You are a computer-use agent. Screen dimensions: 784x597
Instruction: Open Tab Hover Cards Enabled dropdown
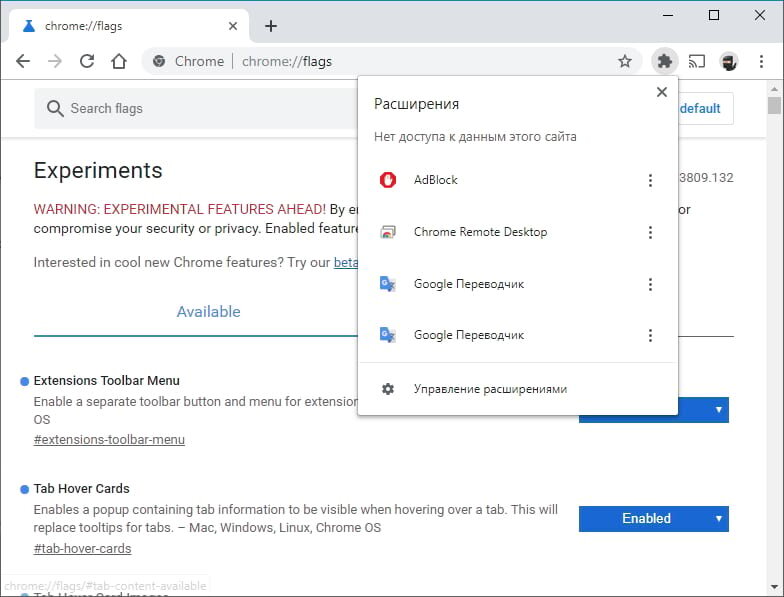click(x=654, y=518)
